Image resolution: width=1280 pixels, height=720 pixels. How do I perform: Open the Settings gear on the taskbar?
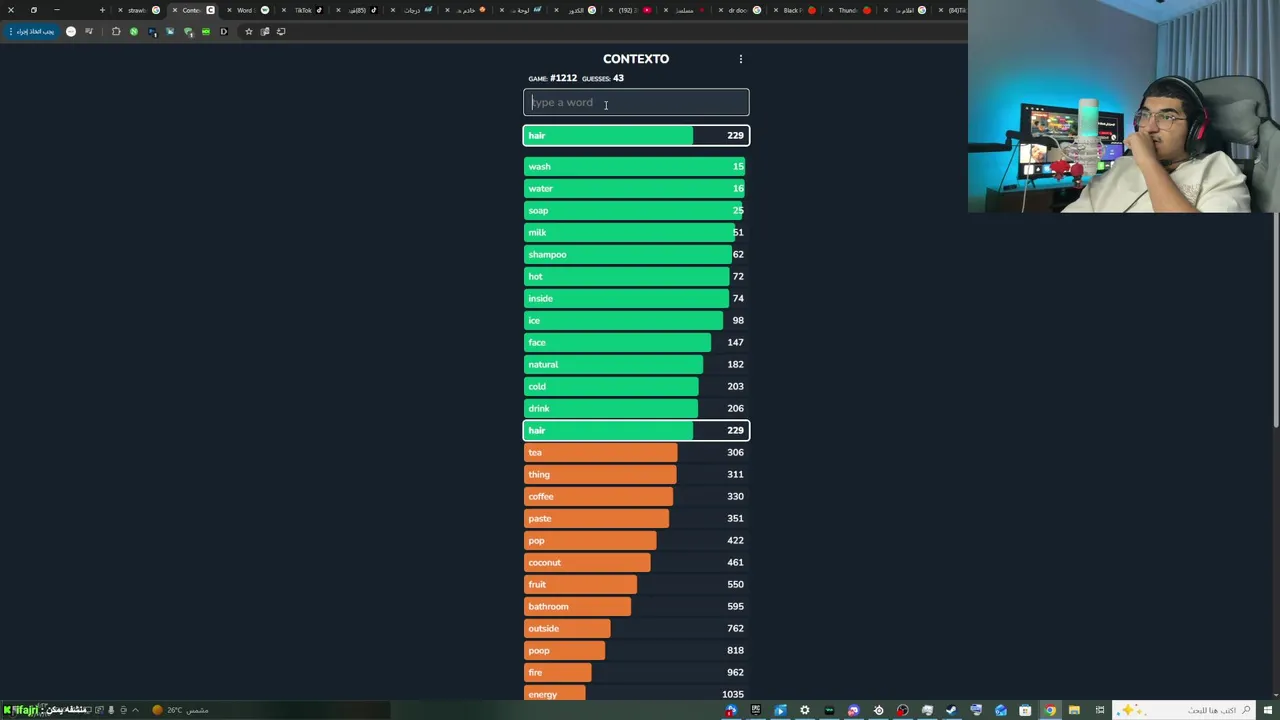[x=804, y=710]
